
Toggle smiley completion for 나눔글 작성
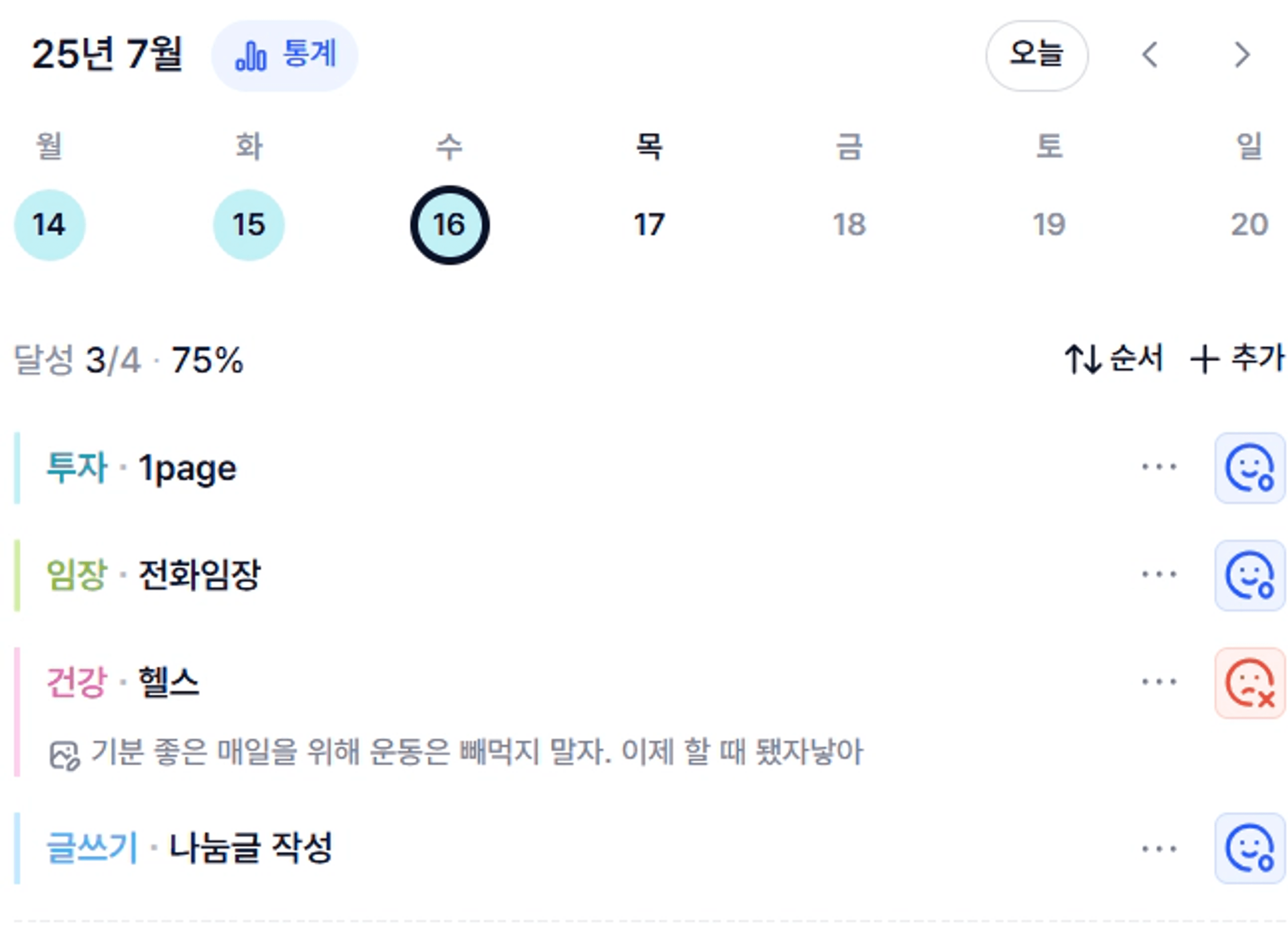(x=1250, y=848)
